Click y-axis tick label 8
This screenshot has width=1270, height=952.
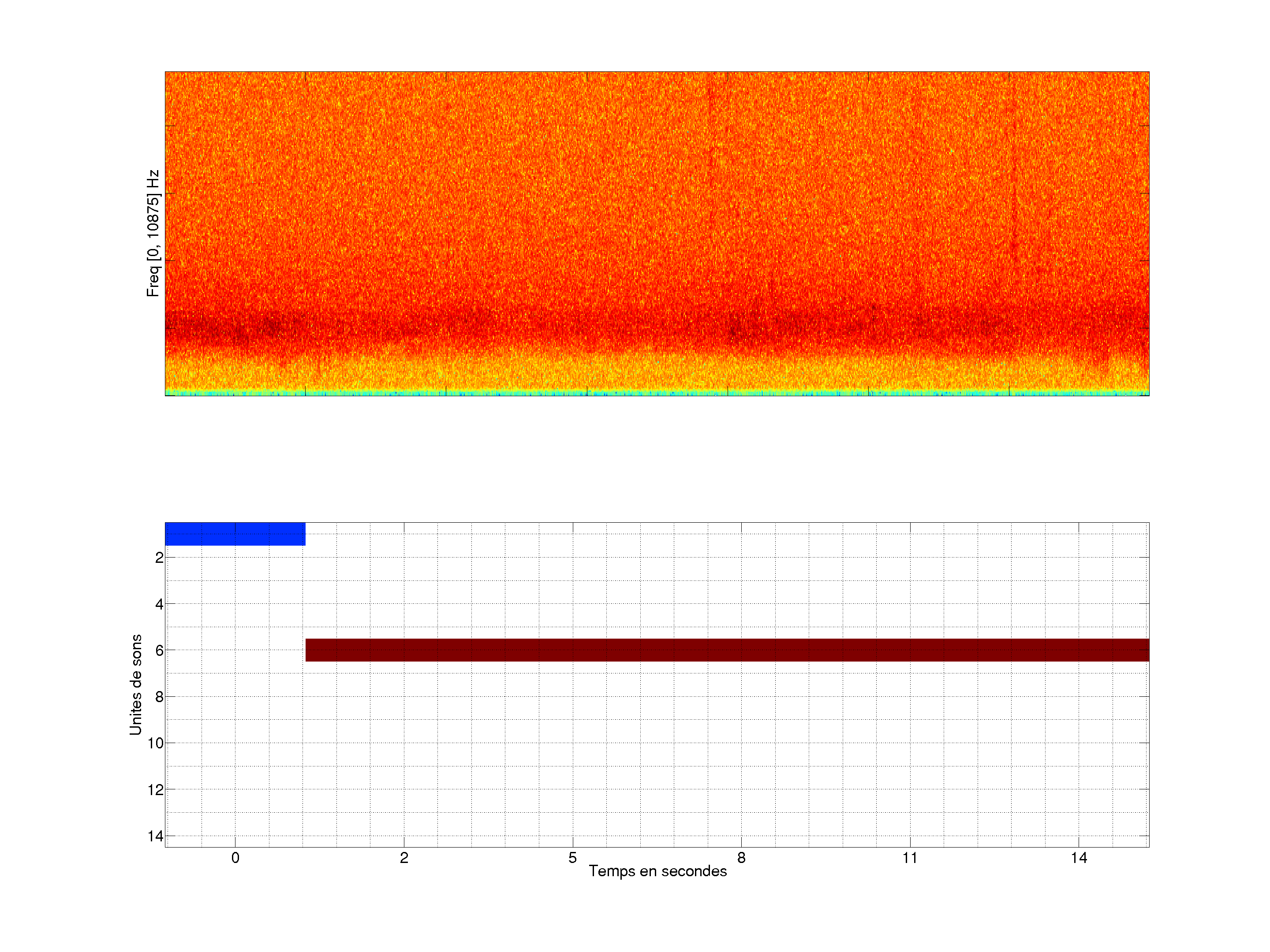tap(159, 697)
